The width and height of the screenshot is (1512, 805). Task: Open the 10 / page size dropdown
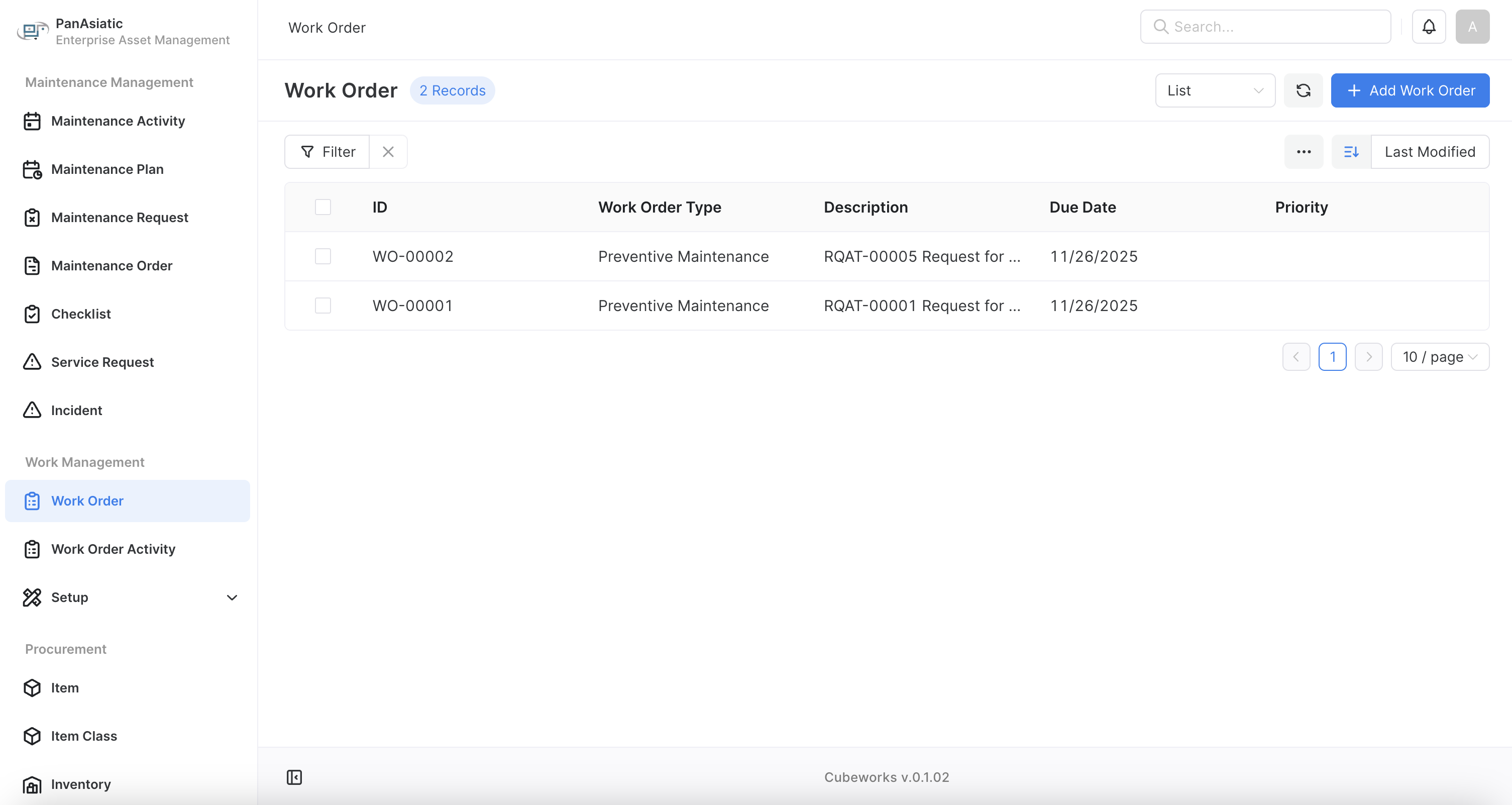[1439, 356]
